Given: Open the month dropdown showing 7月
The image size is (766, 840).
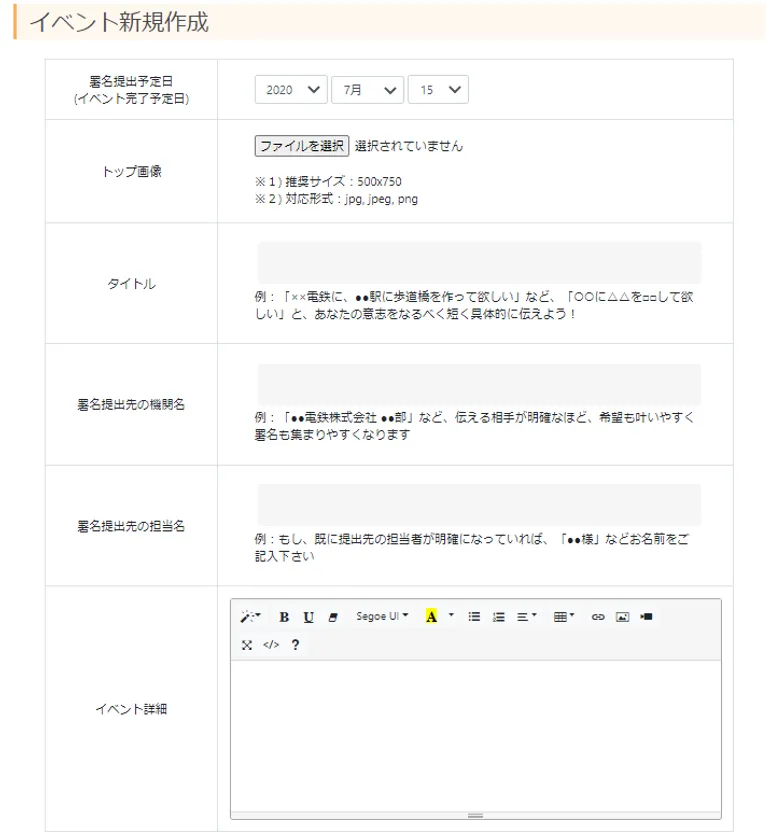Looking at the screenshot, I should (x=367, y=90).
